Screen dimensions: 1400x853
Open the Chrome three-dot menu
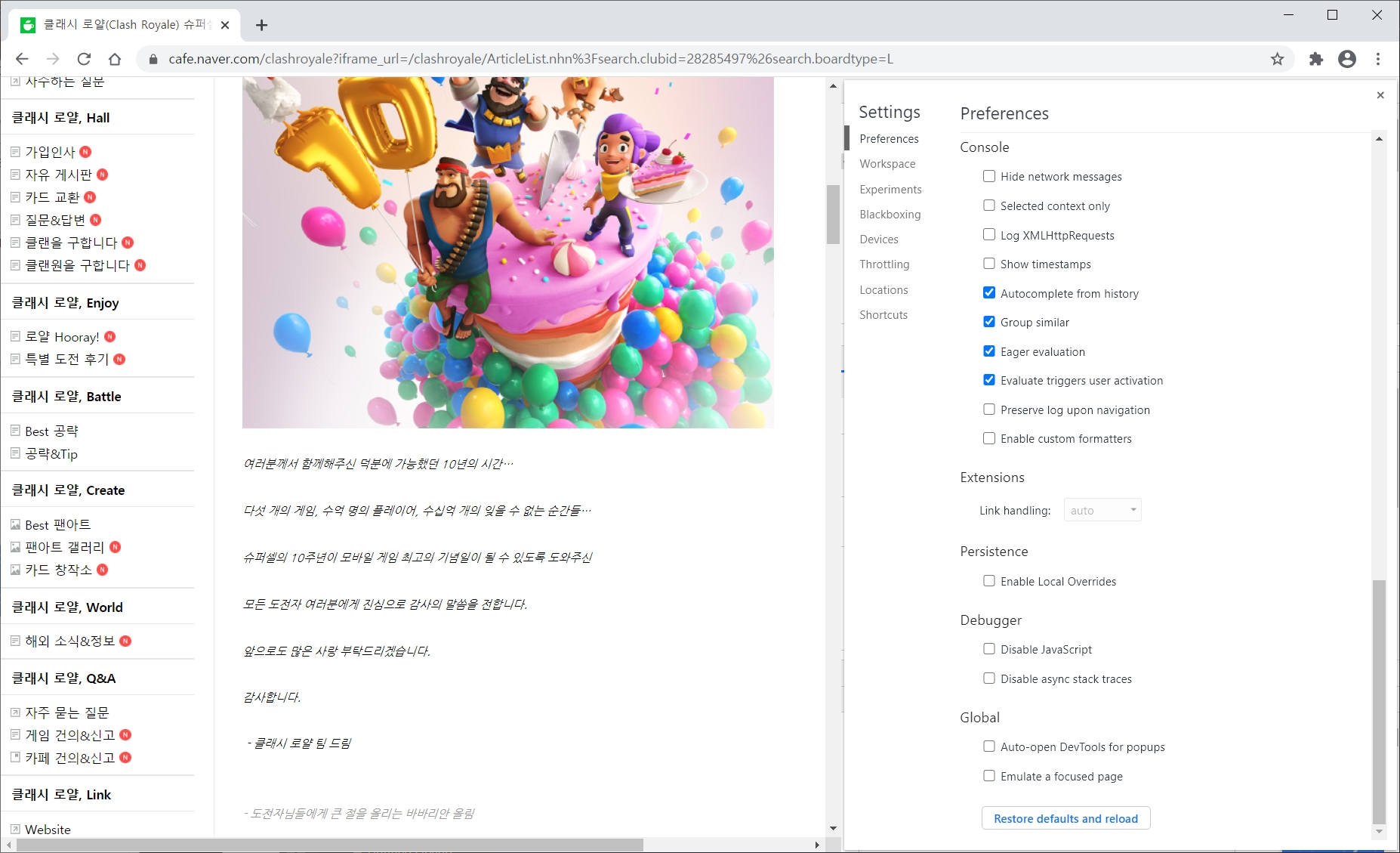pos(1378,59)
